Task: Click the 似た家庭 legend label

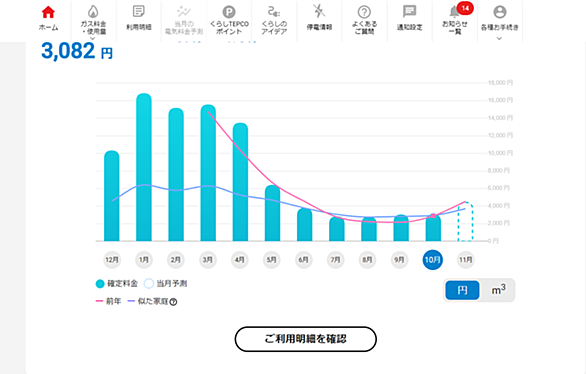Action: point(153,301)
